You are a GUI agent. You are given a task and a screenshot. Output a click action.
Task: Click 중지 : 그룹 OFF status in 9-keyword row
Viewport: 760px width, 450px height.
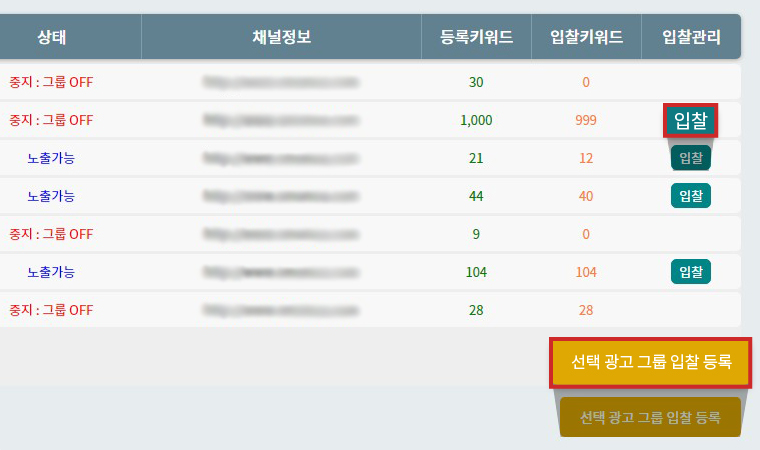pos(51,234)
